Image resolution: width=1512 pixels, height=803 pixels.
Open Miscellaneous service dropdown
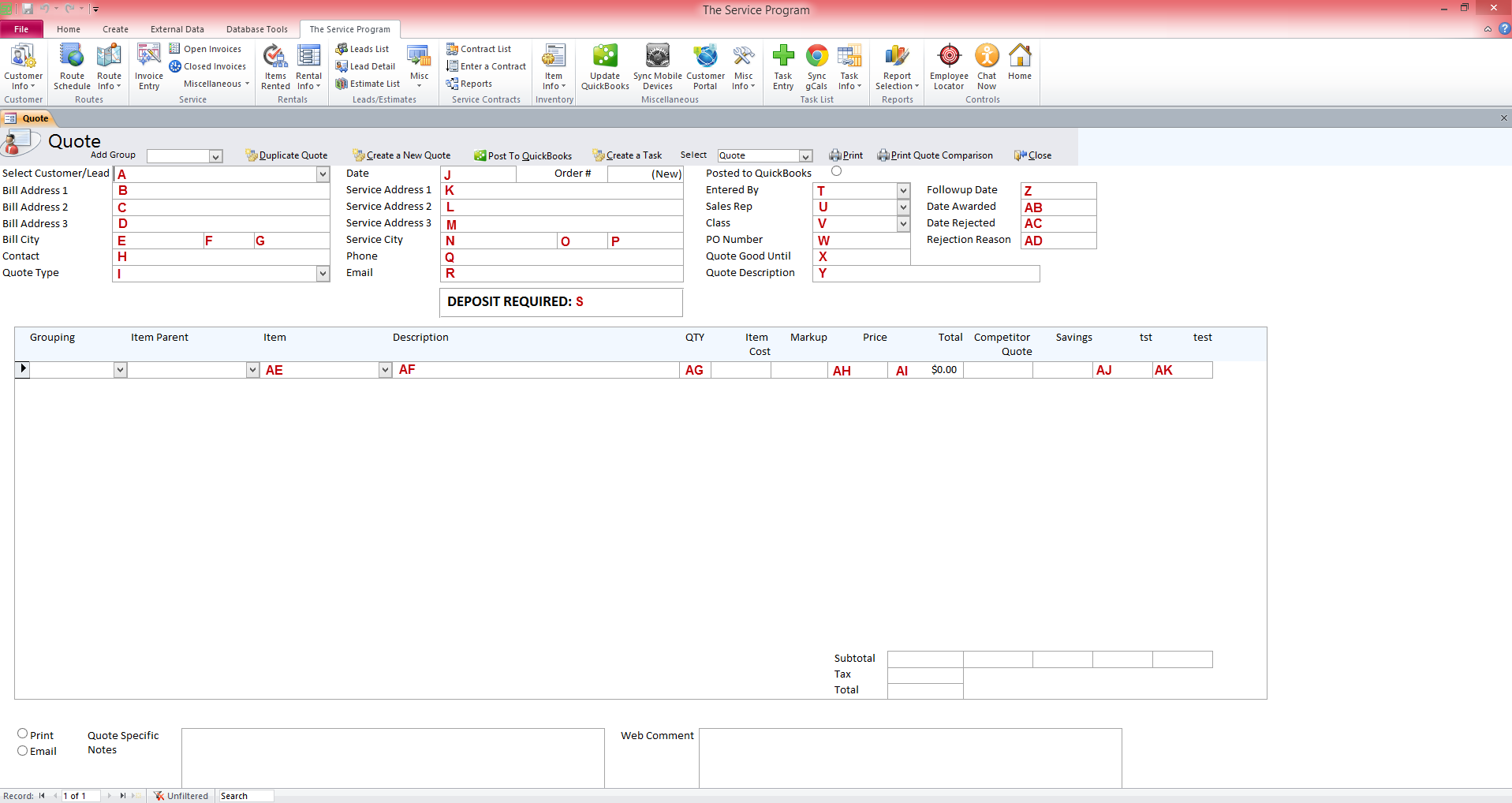point(216,84)
